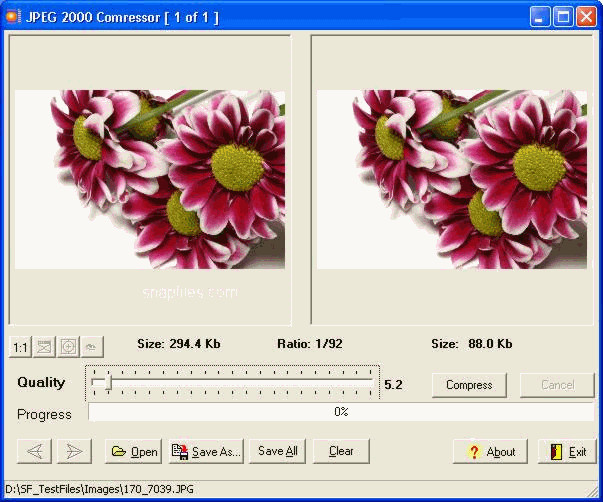Screen dimensions: 603x502
Task: Click the Save As... button
Action: point(206,451)
